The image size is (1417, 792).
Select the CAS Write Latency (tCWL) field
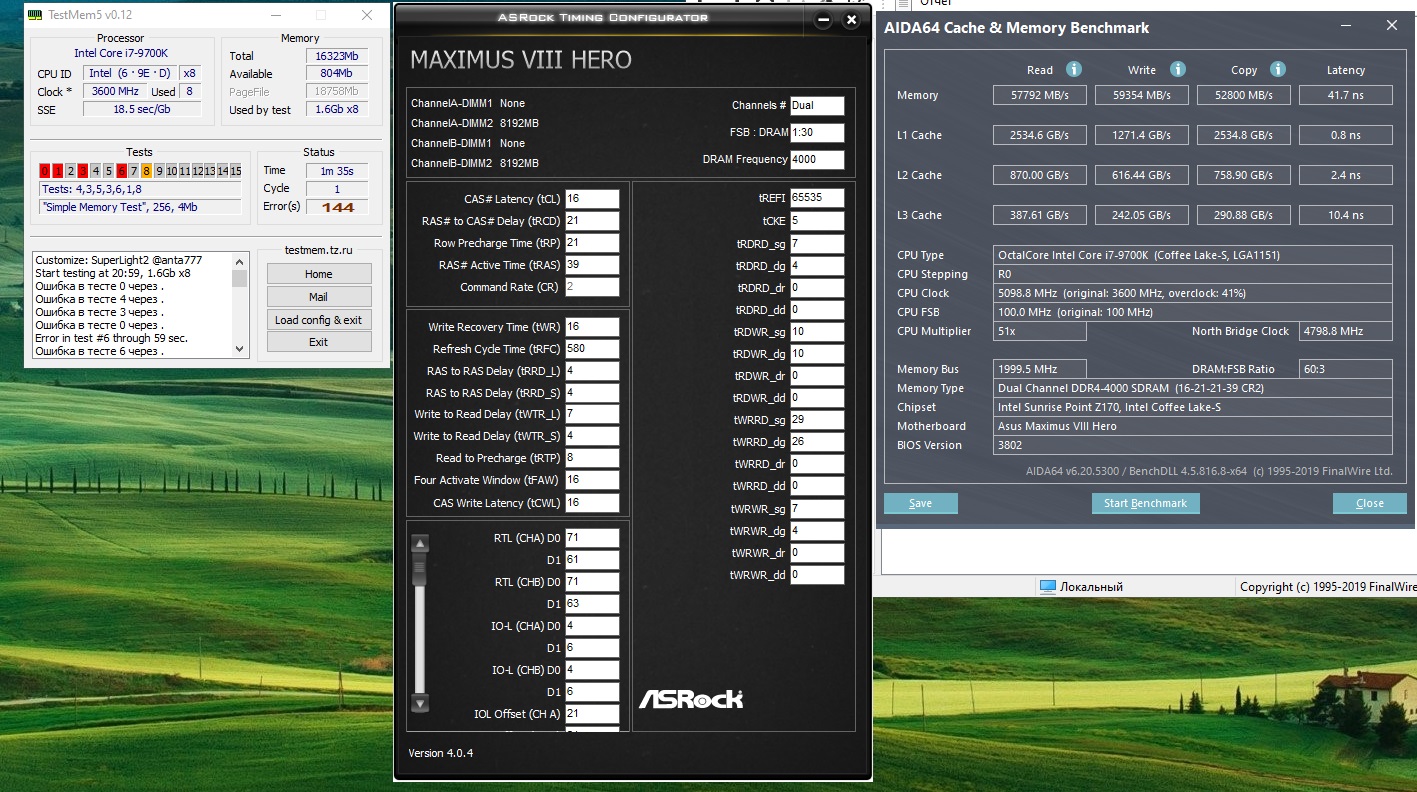coord(592,503)
